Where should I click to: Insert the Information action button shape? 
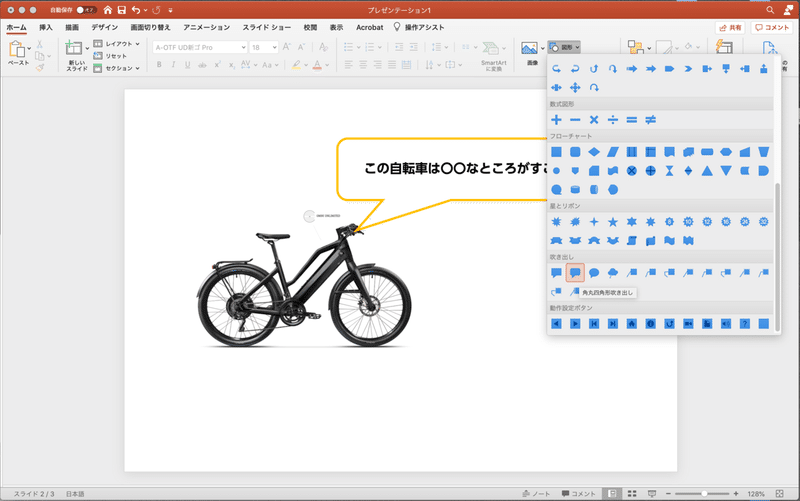651,324
